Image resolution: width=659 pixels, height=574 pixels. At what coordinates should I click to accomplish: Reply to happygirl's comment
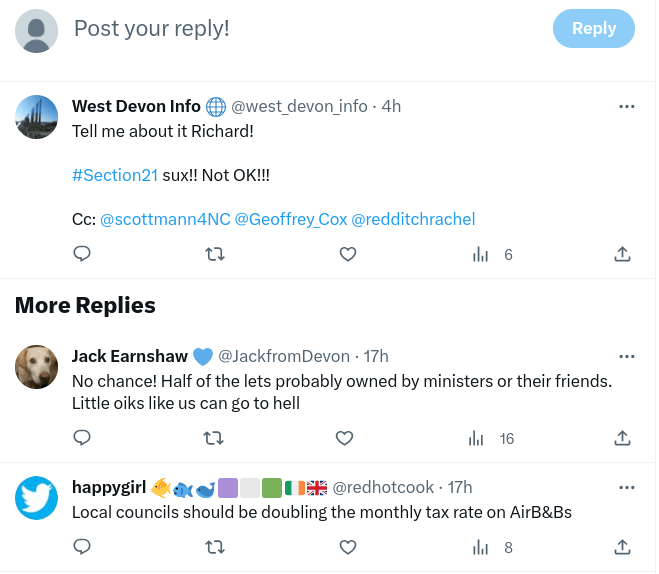tap(83, 547)
